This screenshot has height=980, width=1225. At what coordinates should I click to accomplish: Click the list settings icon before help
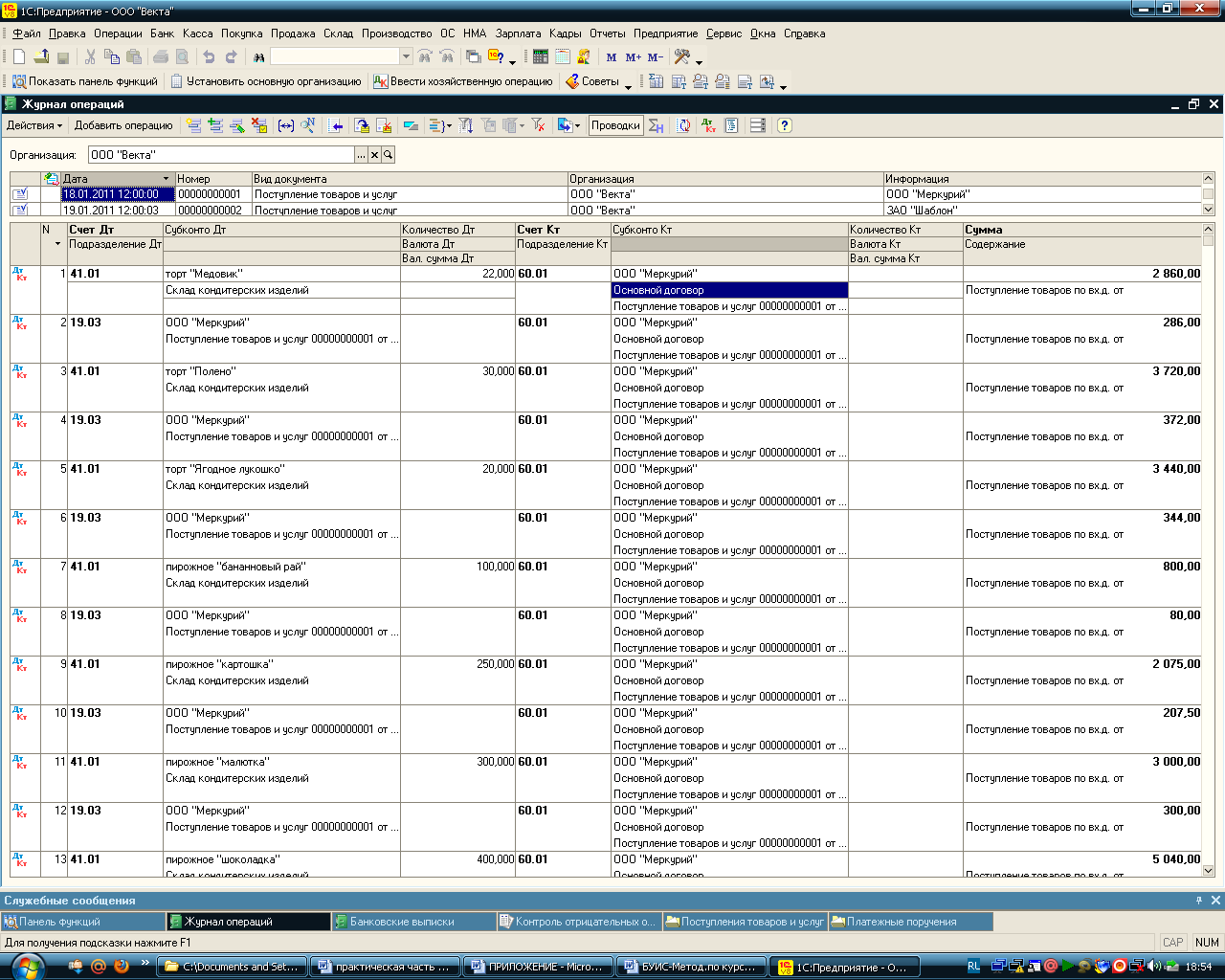click(759, 125)
